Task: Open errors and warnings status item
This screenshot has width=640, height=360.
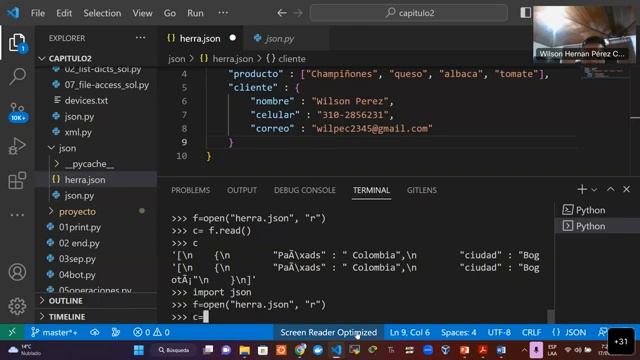Action: point(151,332)
